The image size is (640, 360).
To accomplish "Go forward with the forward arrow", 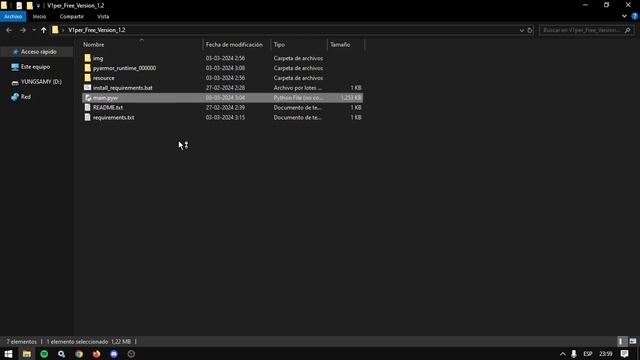I will tap(22, 30).
